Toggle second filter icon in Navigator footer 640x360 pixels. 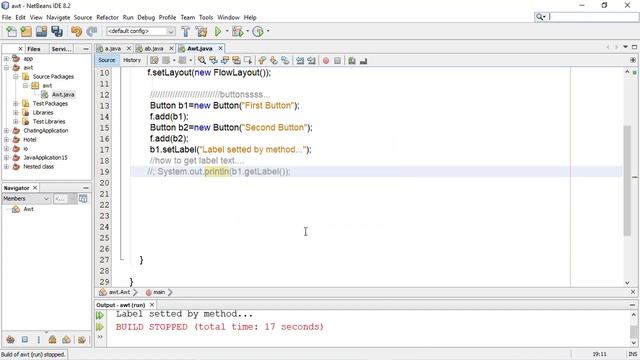tap(25, 340)
